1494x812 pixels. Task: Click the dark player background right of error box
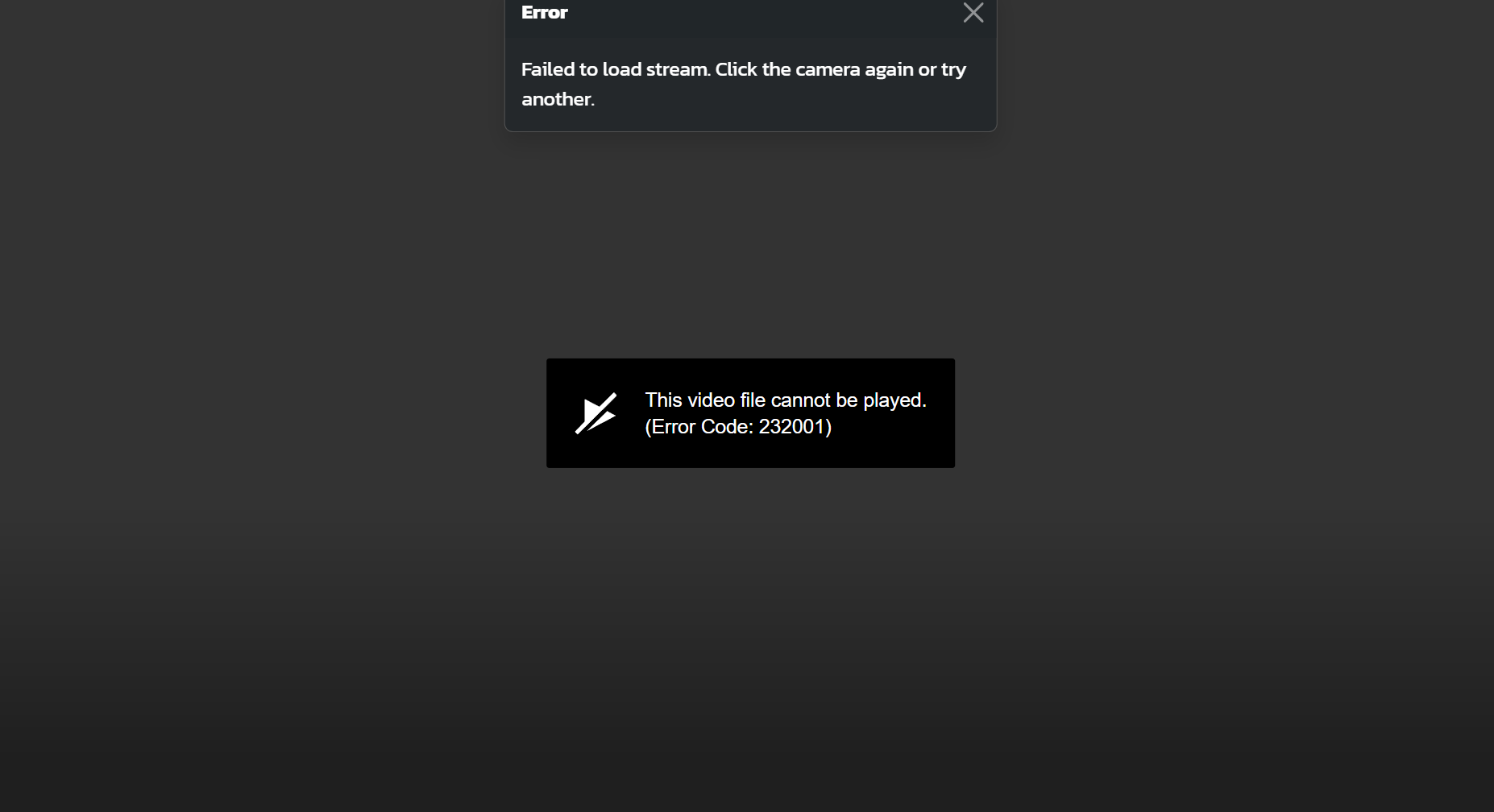(x=1225, y=413)
